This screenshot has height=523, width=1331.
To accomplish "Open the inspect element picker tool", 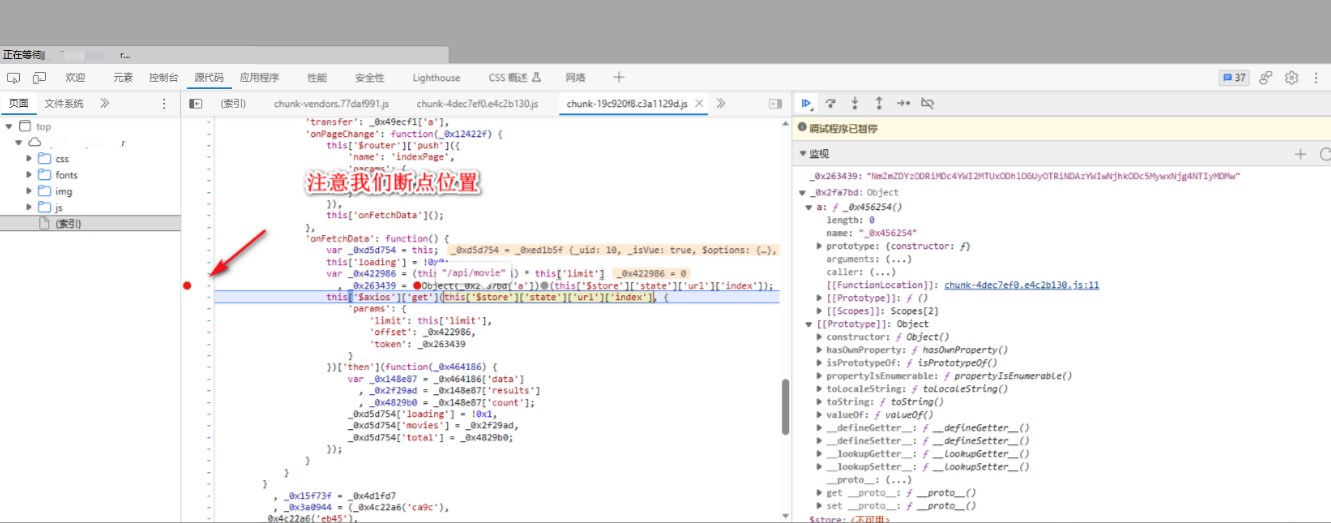I will pyautogui.click(x=14, y=78).
